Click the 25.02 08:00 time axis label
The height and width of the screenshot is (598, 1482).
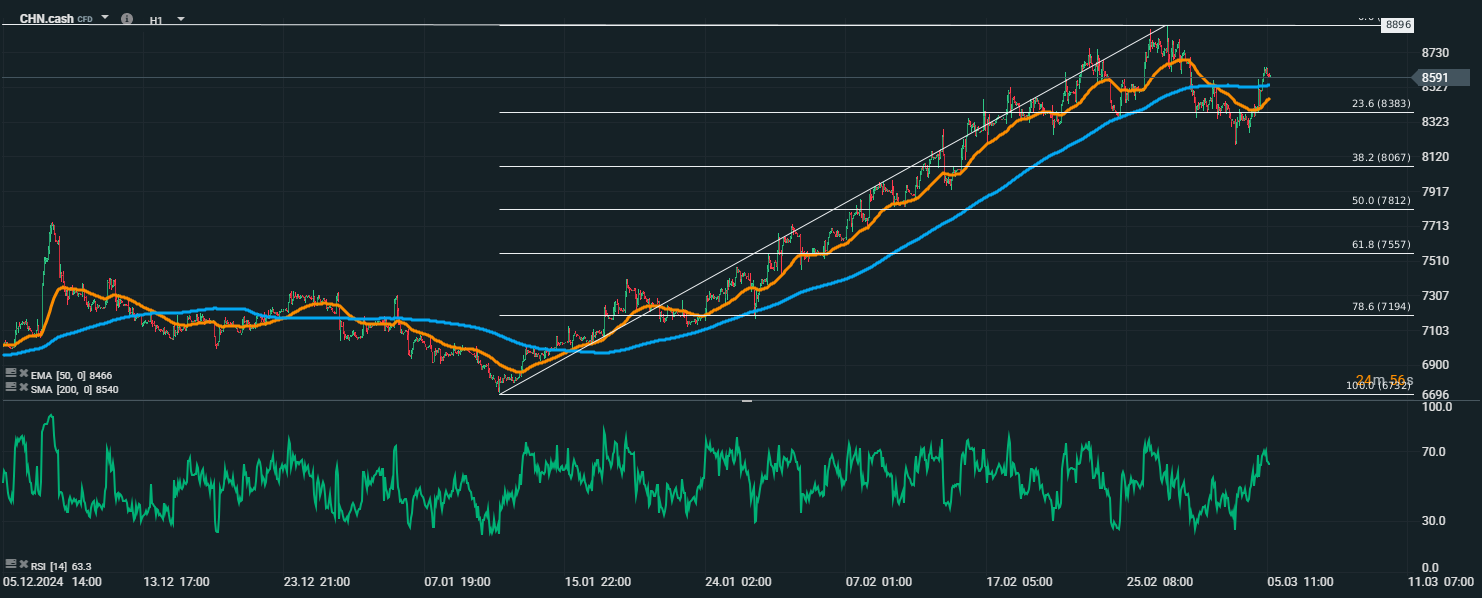point(1159,581)
